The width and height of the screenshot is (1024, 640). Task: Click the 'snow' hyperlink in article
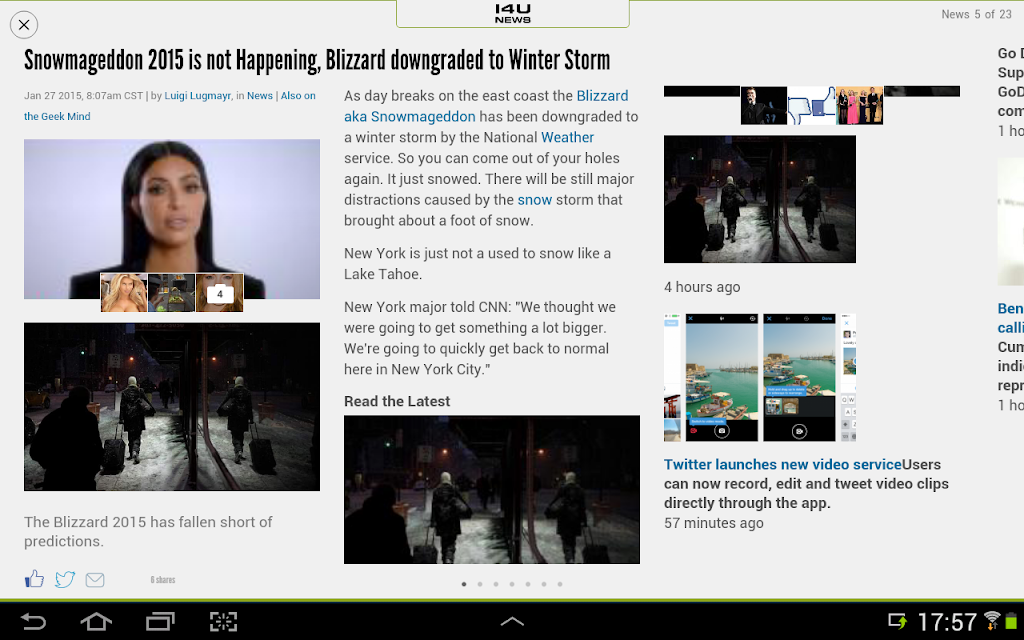[534, 200]
